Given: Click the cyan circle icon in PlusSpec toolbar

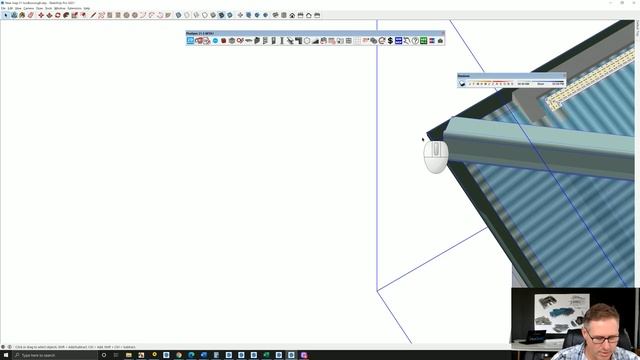Looking at the screenshot, I should tap(215, 40).
